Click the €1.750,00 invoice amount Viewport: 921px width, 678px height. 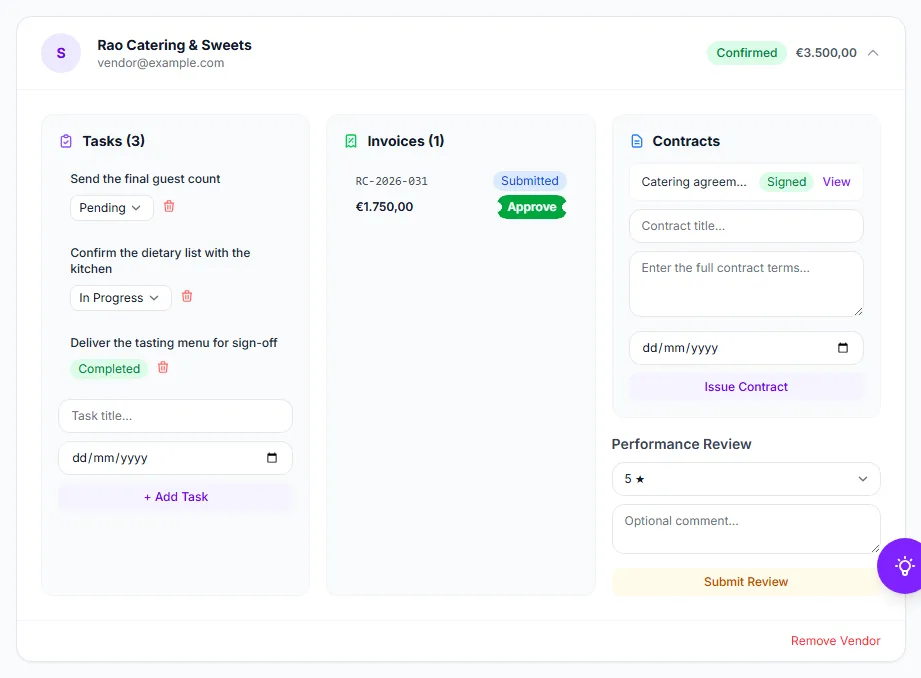(x=384, y=207)
